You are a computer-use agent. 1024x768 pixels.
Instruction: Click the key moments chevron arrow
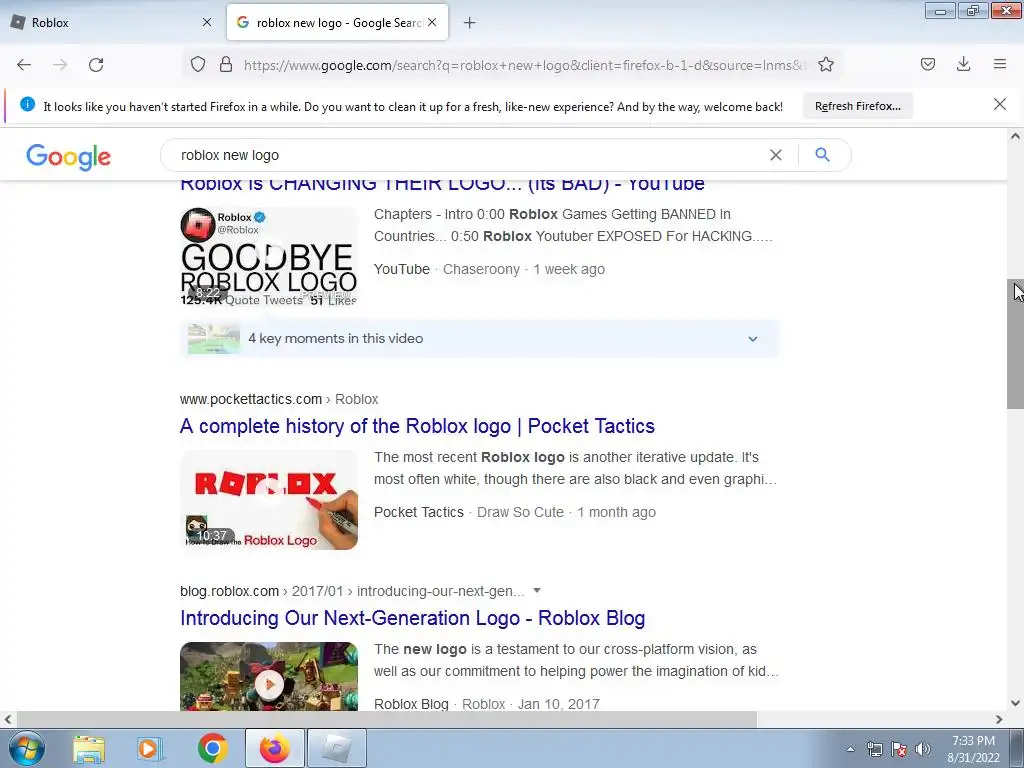point(752,339)
